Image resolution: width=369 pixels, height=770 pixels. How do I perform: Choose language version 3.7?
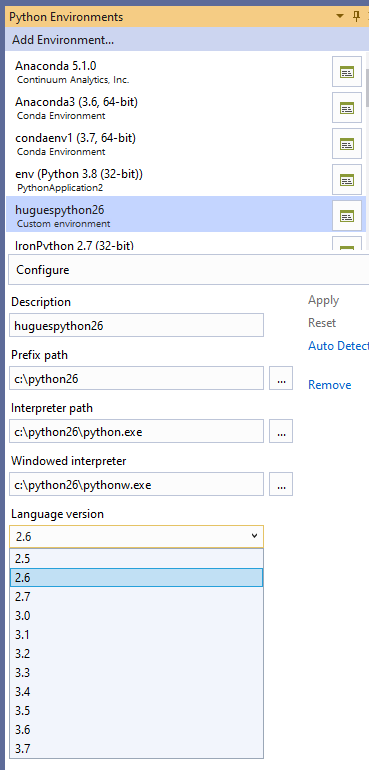coord(137,749)
